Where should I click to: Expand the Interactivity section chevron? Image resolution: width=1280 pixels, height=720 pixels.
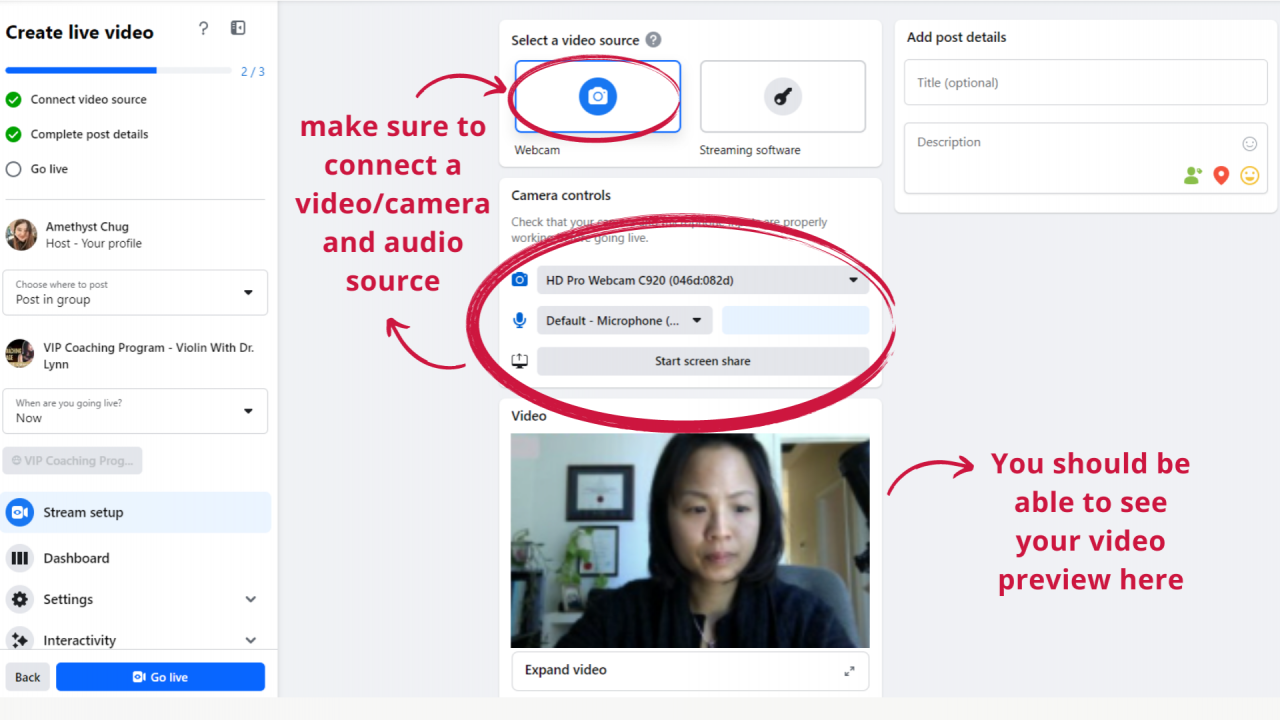[x=251, y=640]
